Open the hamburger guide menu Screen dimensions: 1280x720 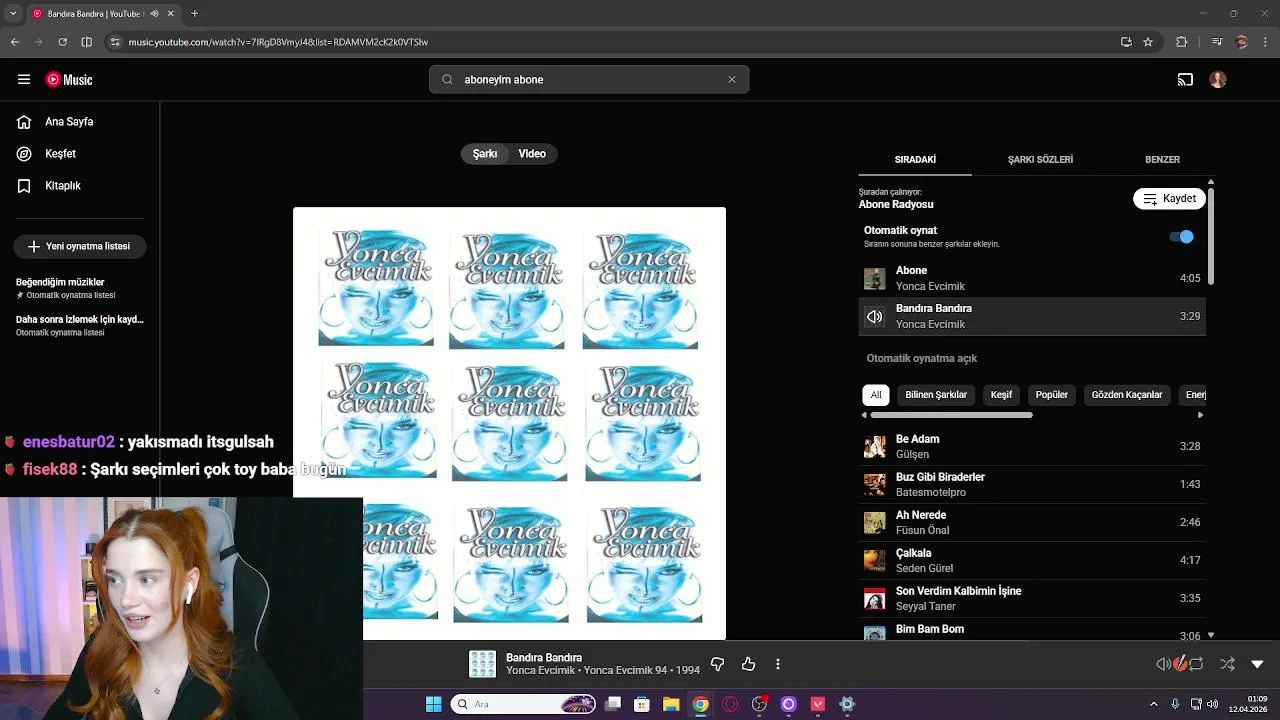point(23,79)
